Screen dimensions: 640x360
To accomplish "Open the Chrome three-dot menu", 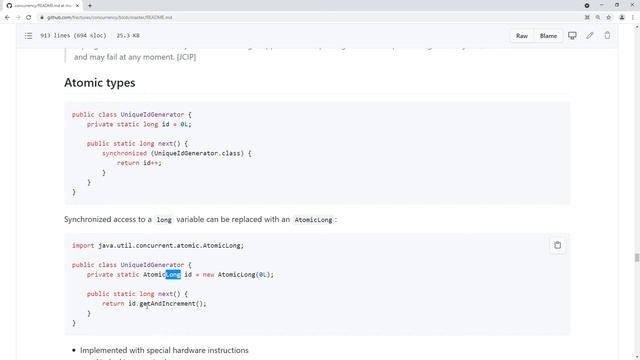I will (633, 18).
